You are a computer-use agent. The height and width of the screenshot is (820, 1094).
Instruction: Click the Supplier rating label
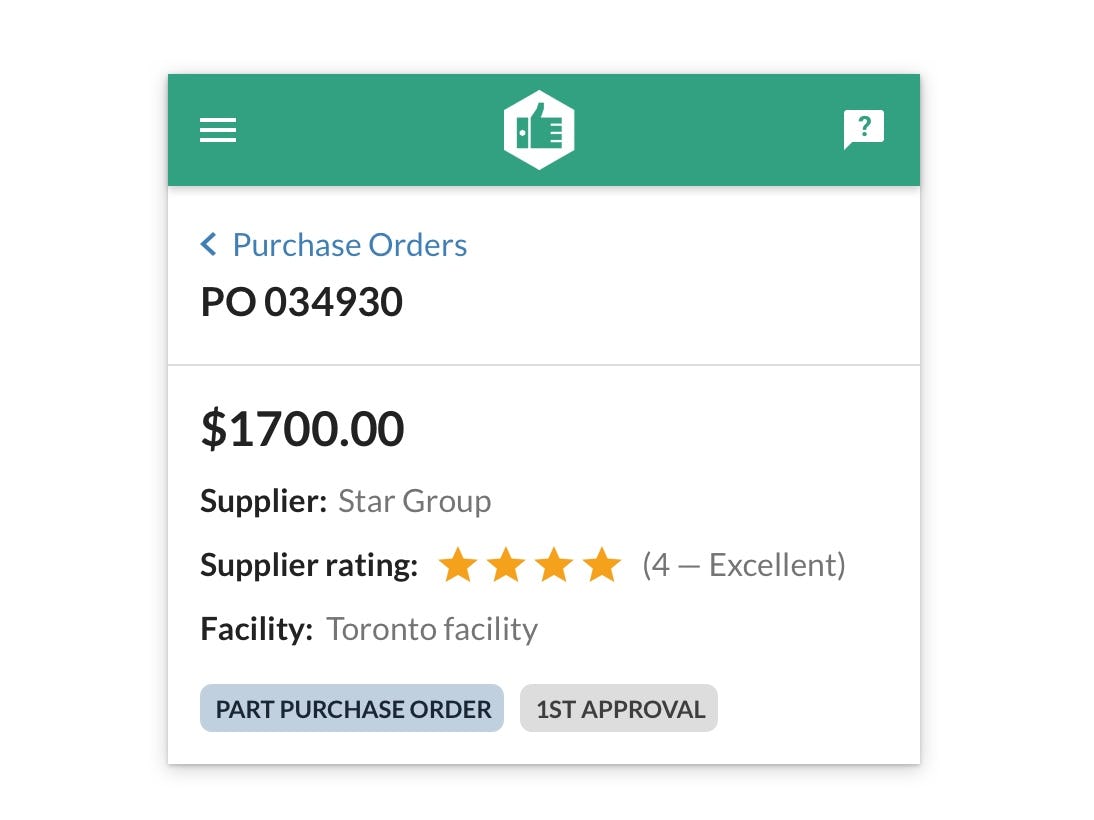tap(309, 565)
